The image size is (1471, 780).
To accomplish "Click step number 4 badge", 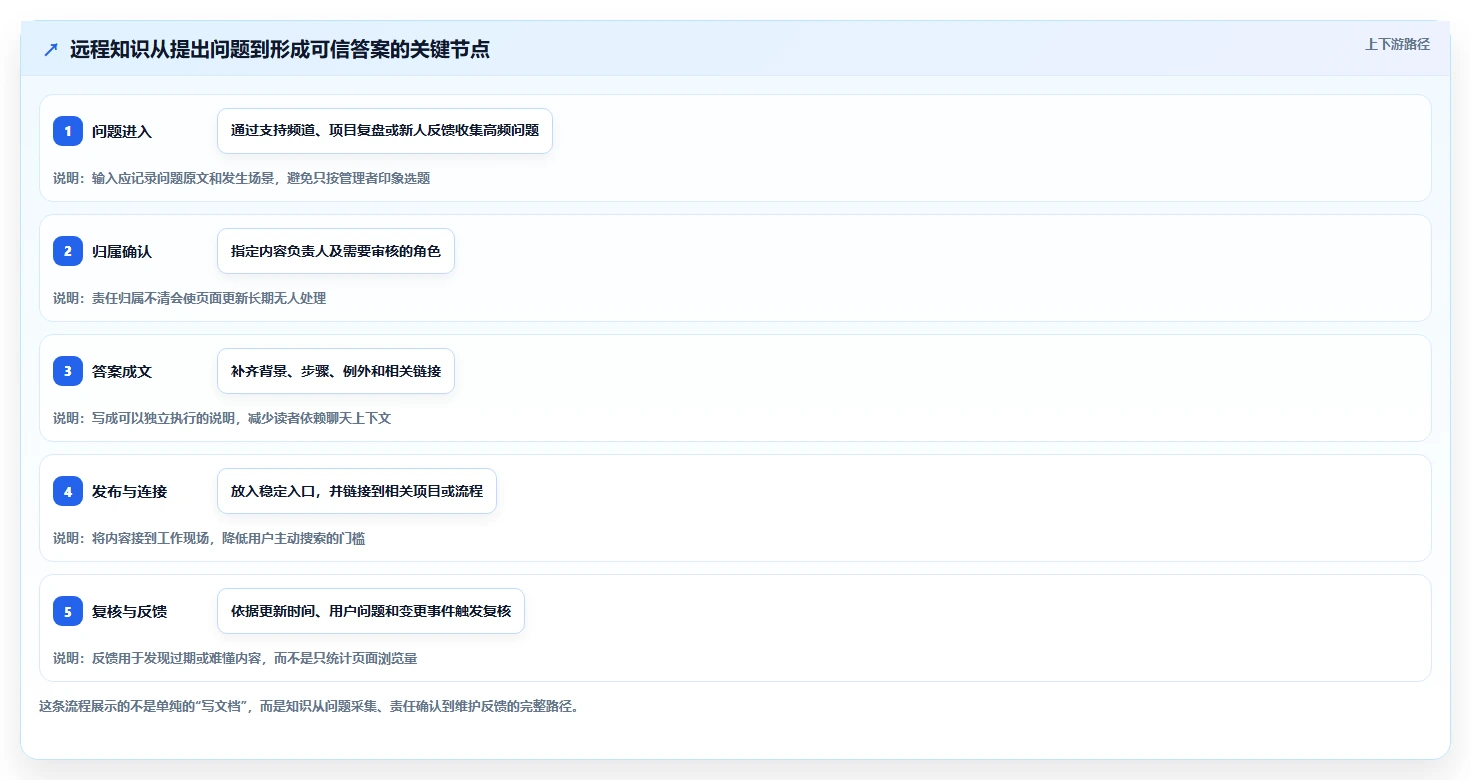I will click(68, 491).
